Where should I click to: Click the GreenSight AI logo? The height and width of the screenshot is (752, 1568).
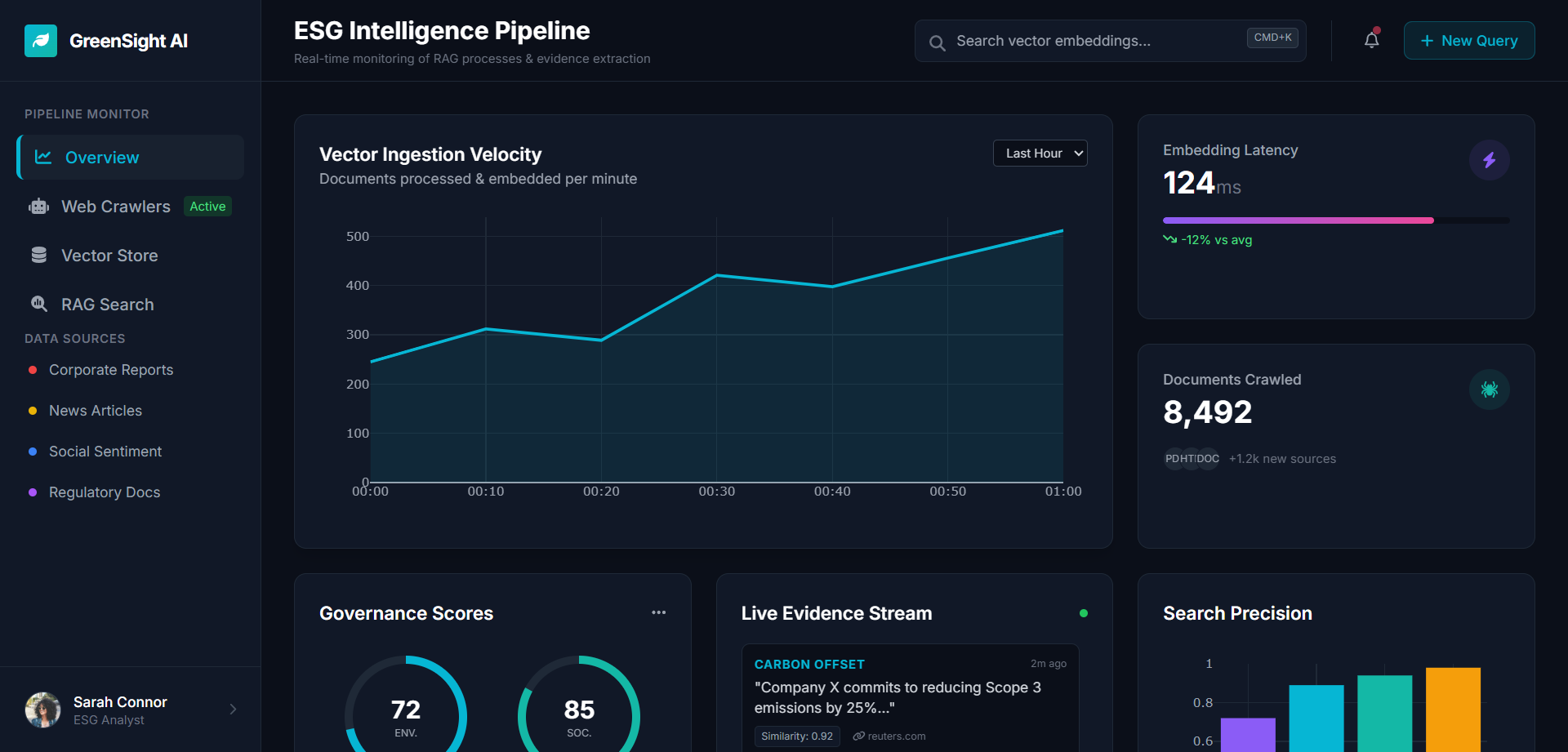point(106,40)
